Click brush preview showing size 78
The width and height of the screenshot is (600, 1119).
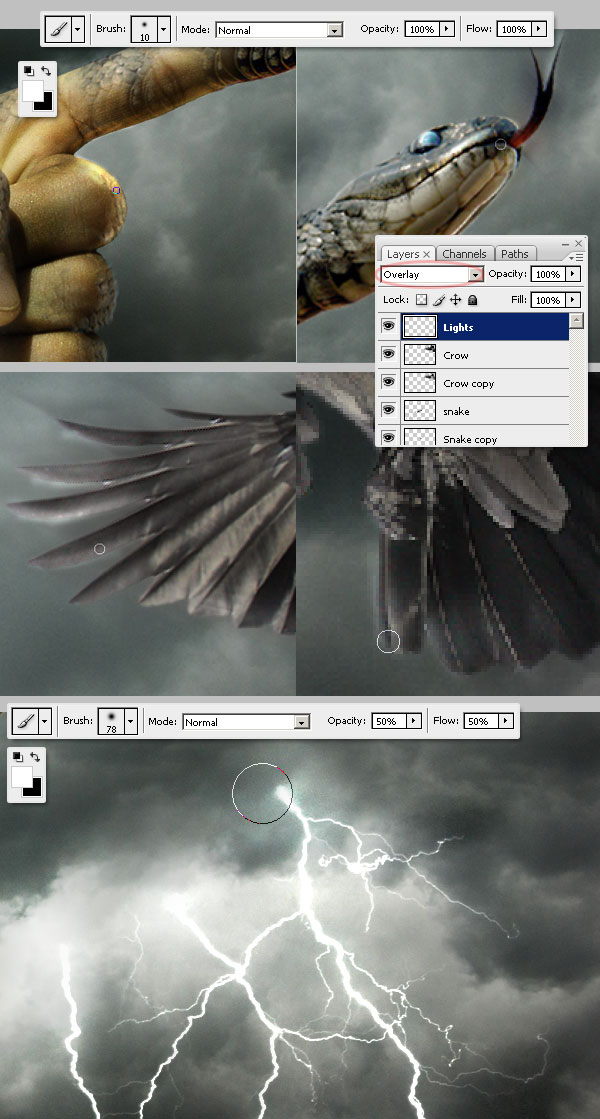point(111,721)
